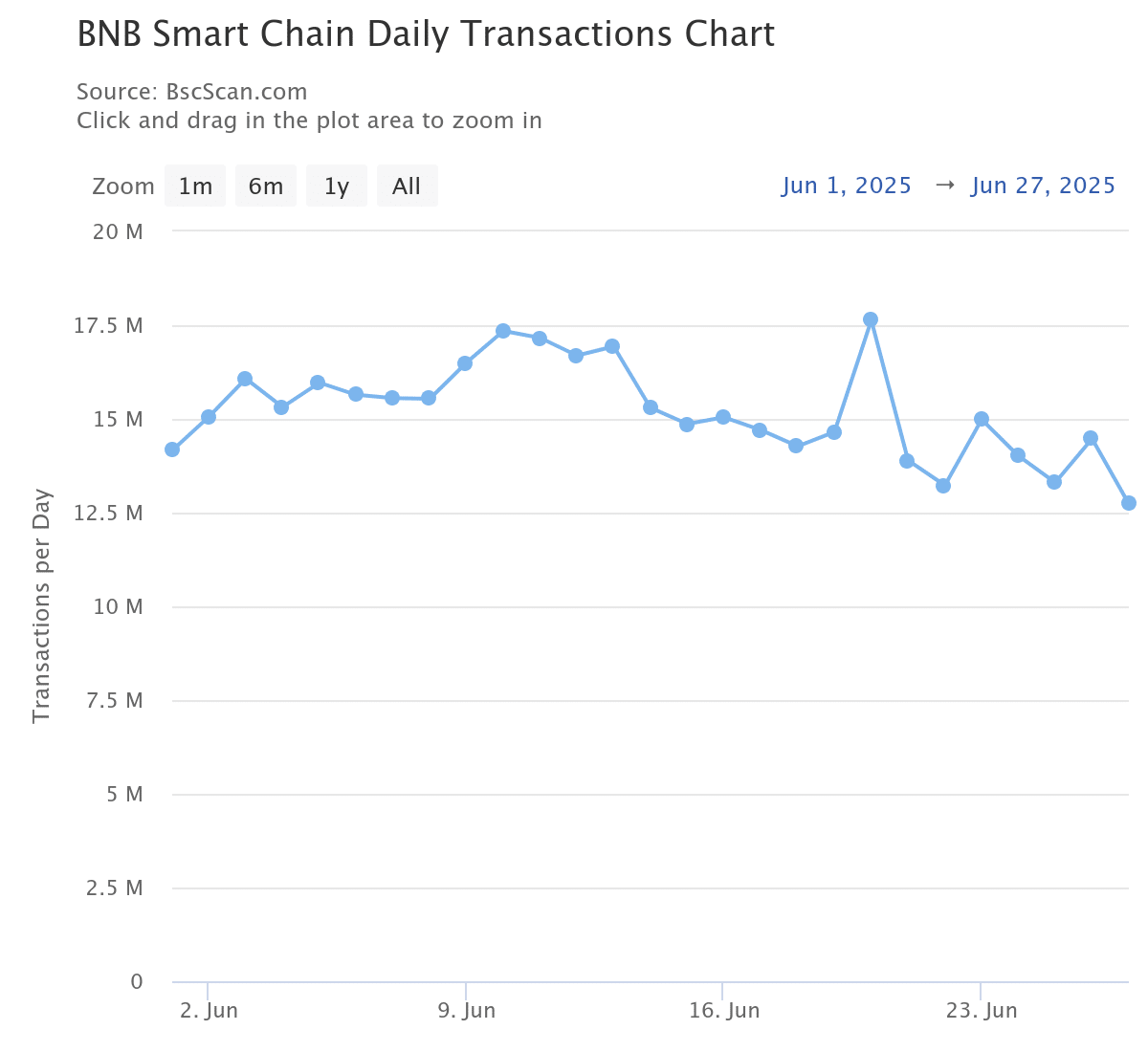Image resolution: width=1148 pixels, height=1052 pixels.
Task: Edit the Jun 1, 2025 start date
Action: point(847,186)
